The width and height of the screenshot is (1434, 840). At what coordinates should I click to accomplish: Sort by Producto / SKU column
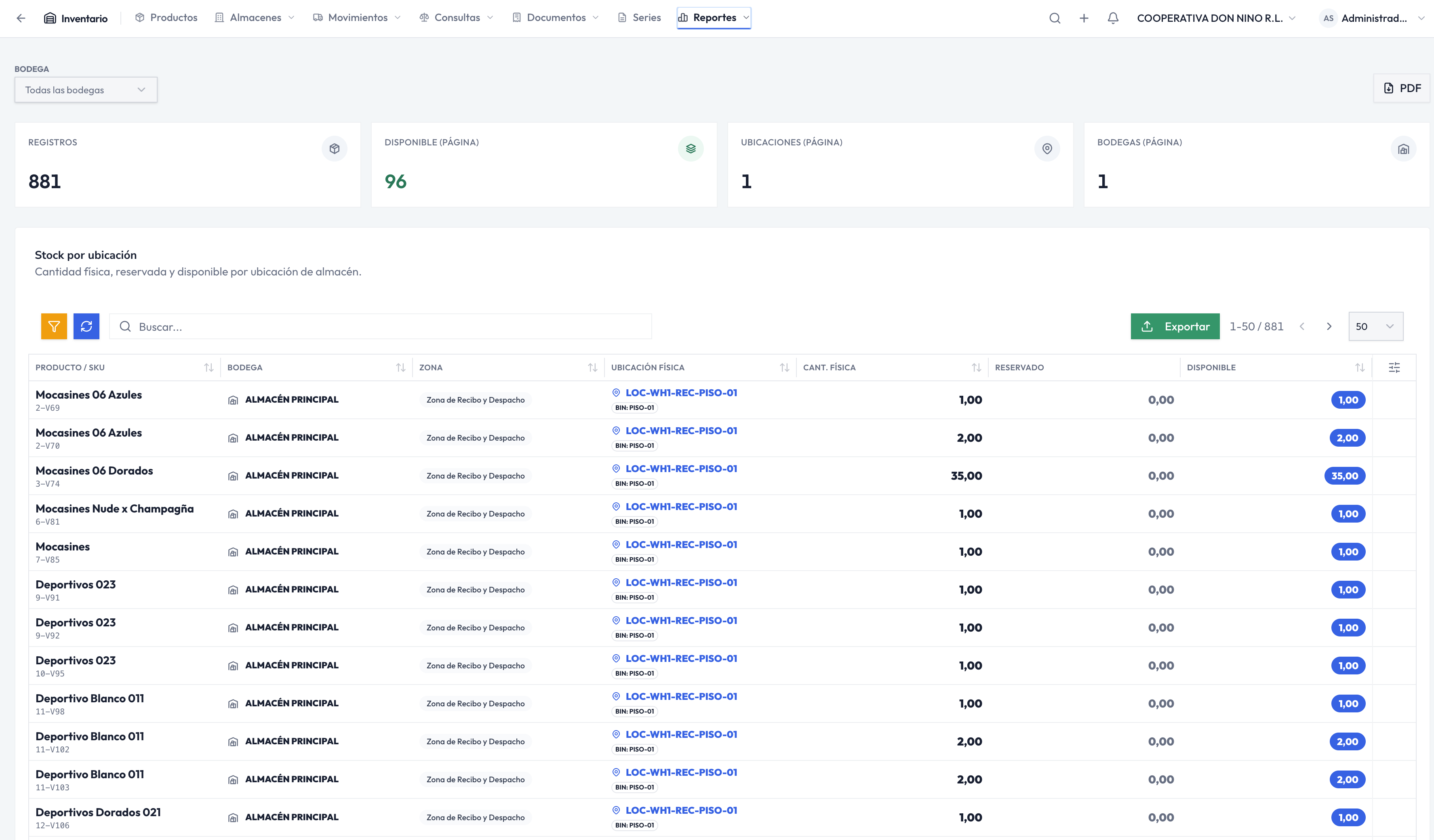coord(209,367)
